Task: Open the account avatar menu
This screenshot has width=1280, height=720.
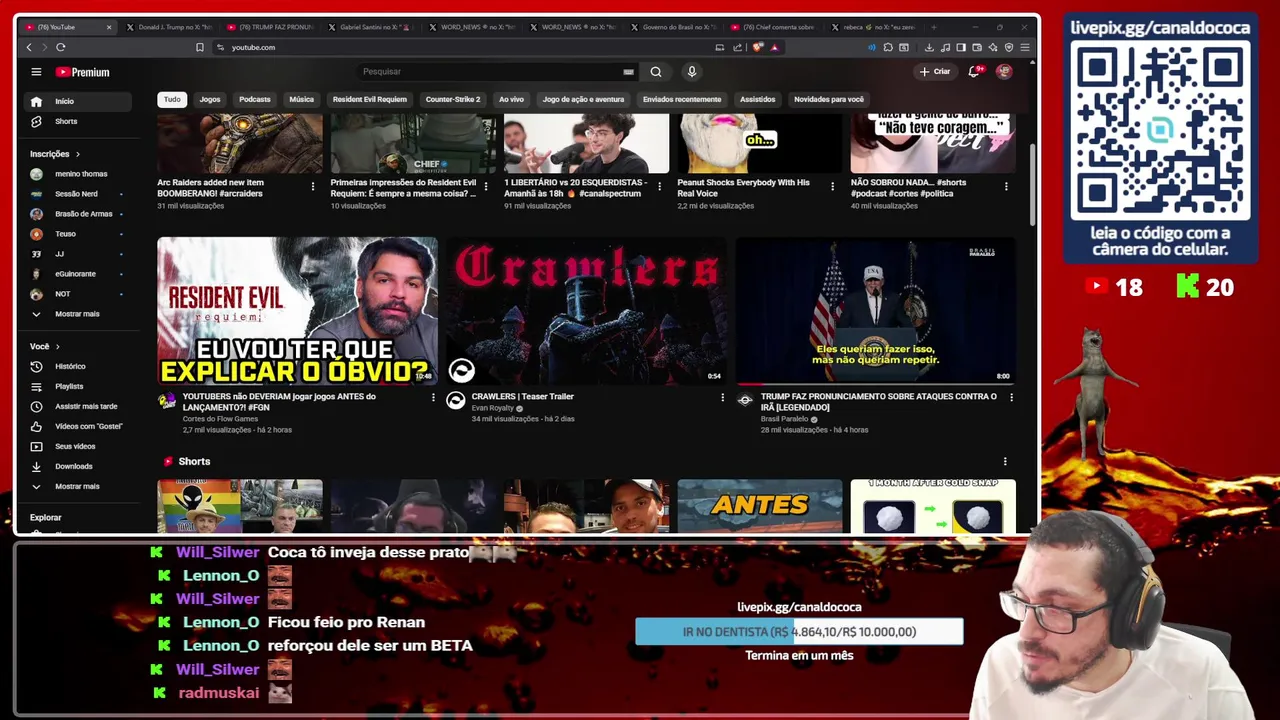Action: (1004, 72)
